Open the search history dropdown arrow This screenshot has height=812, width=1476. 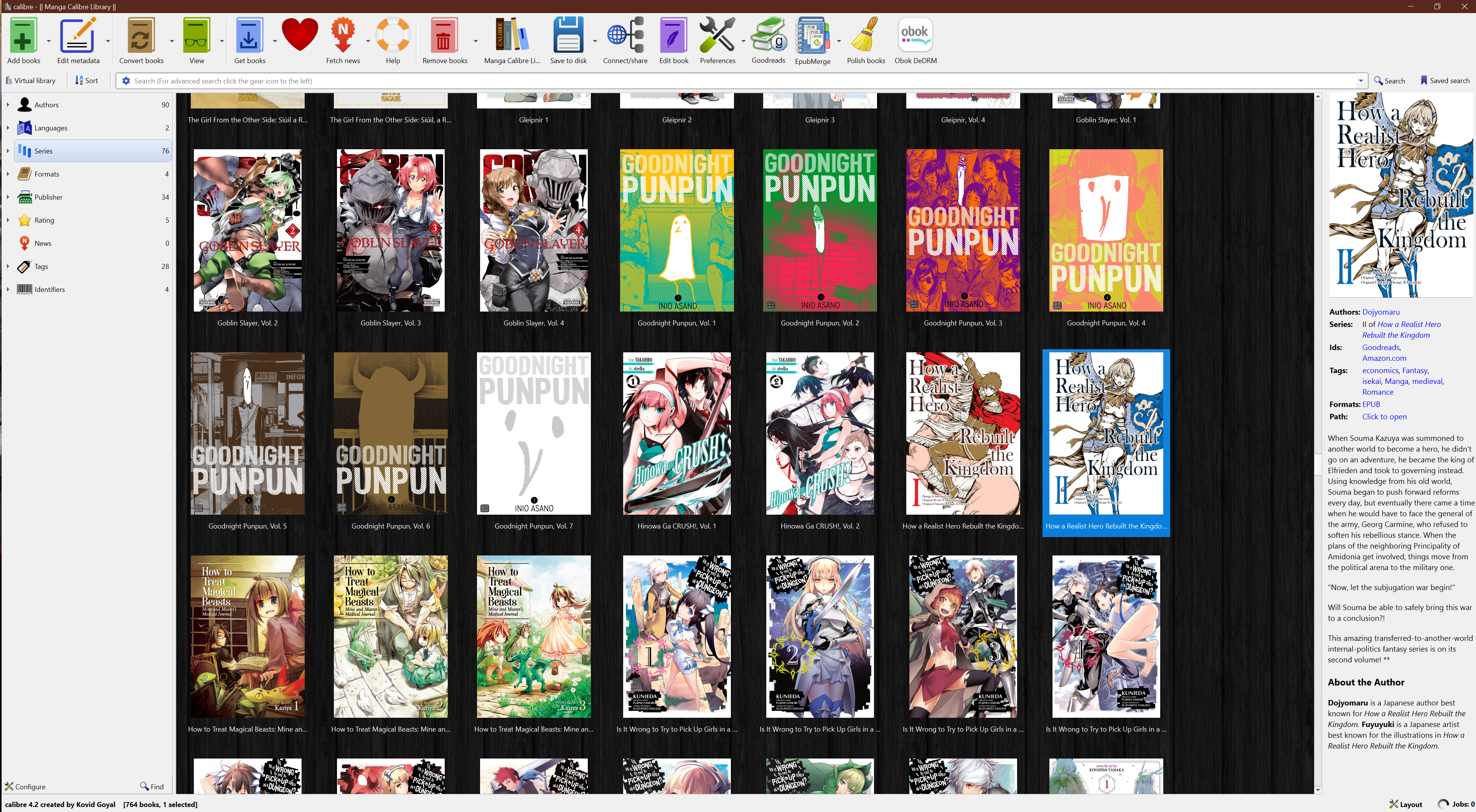tap(1360, 81)
